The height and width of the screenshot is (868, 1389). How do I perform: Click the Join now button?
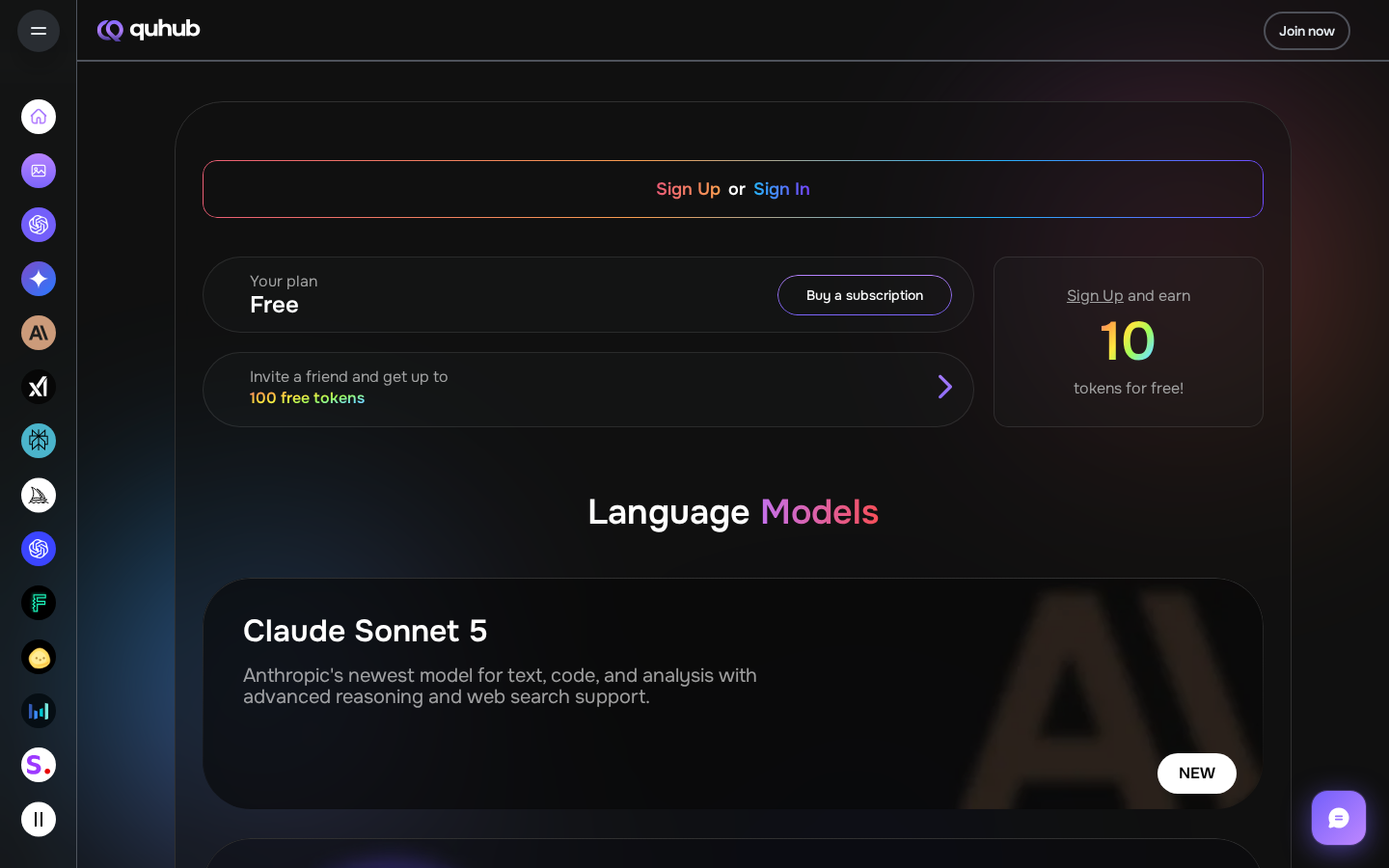click(x=1307, y=31)
